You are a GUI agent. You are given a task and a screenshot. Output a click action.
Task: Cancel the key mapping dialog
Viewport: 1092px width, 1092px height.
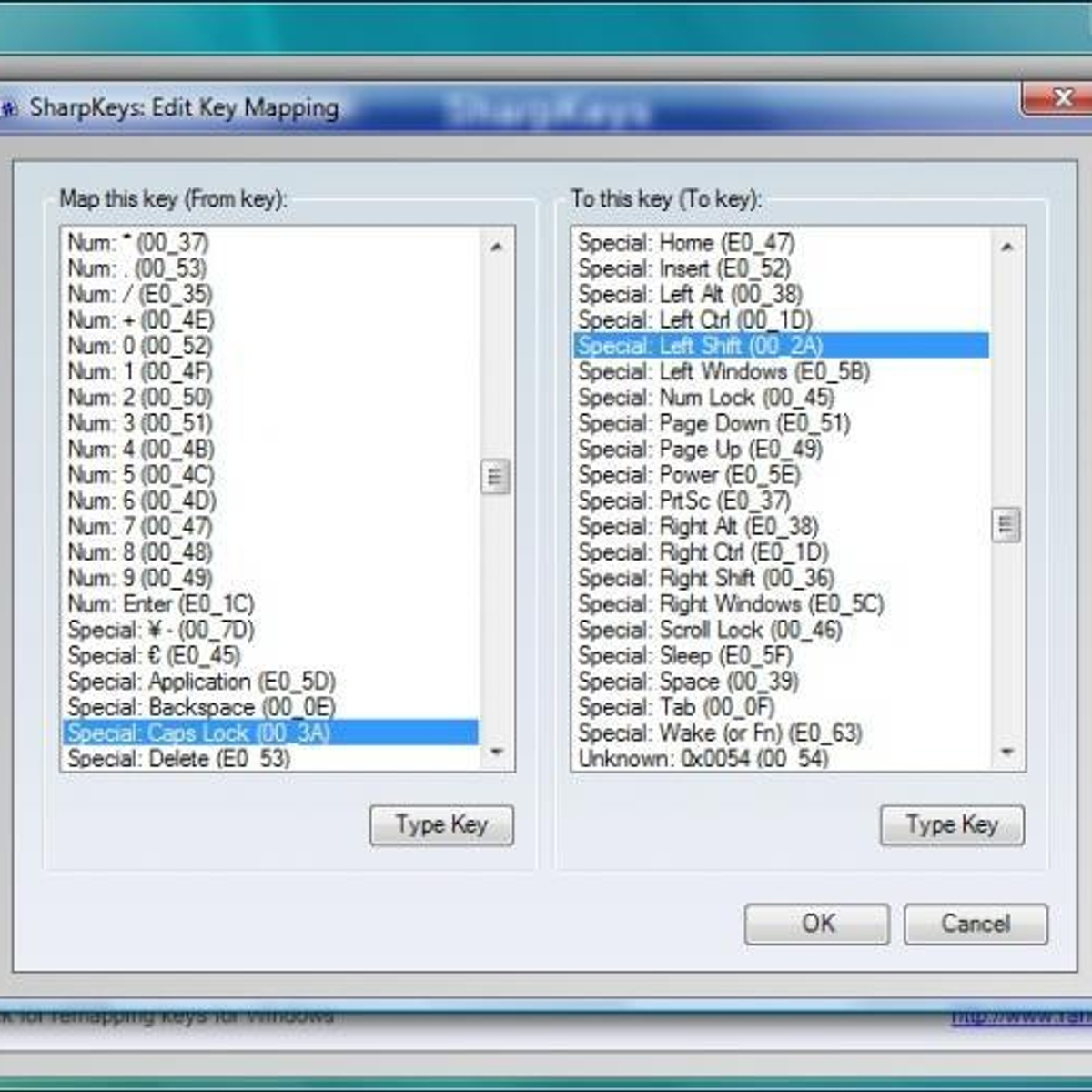tap(975, 923)
